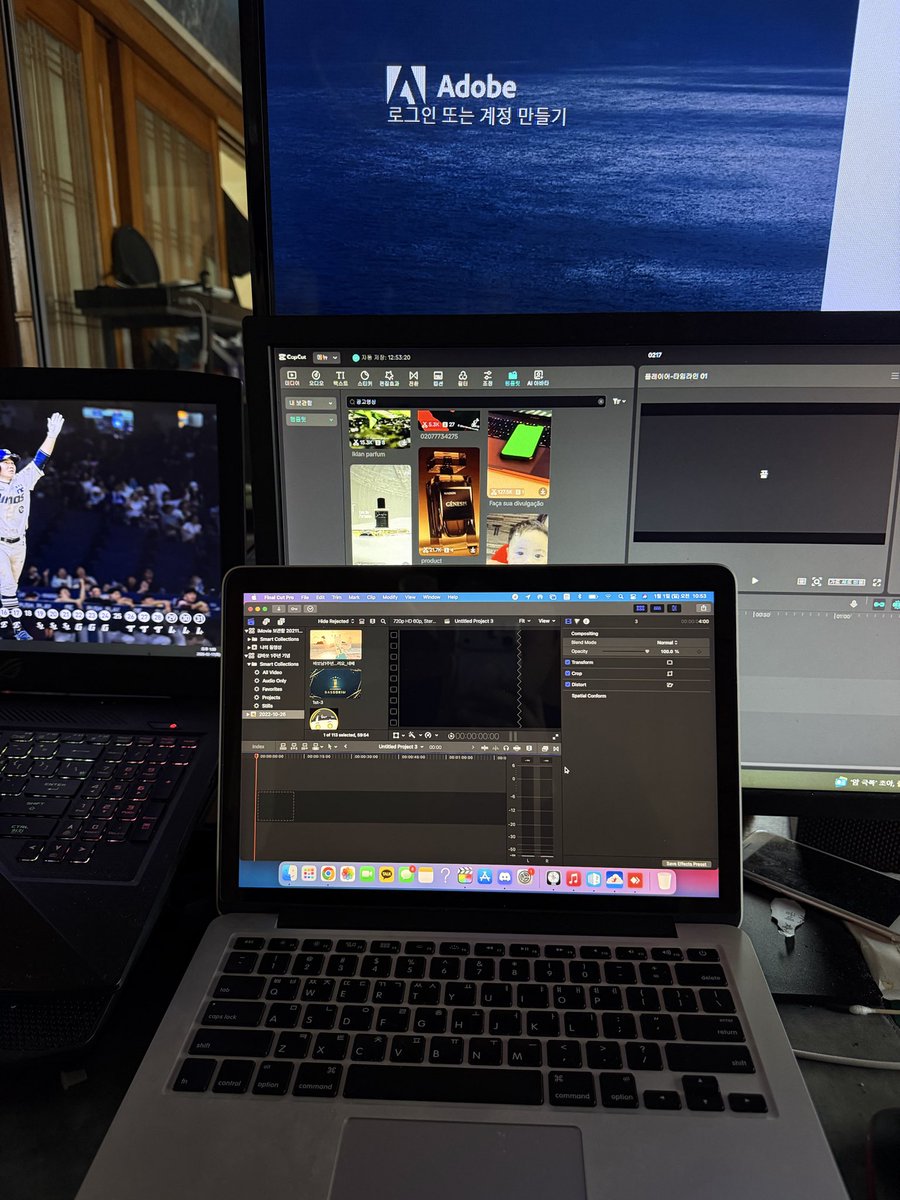Click the CapCut template search field
Screen dimensions: 900x1200
tap(475, 402)
